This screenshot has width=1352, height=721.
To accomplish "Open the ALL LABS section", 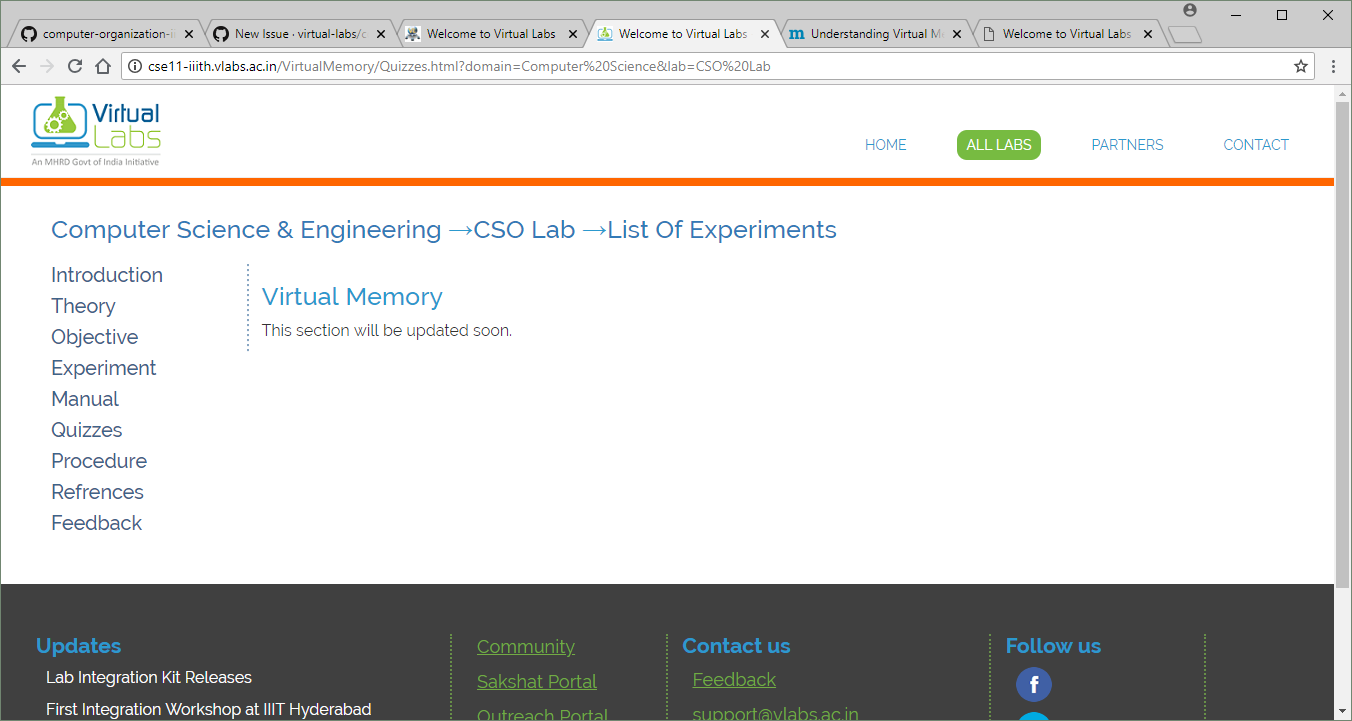I will click(998, 144).
